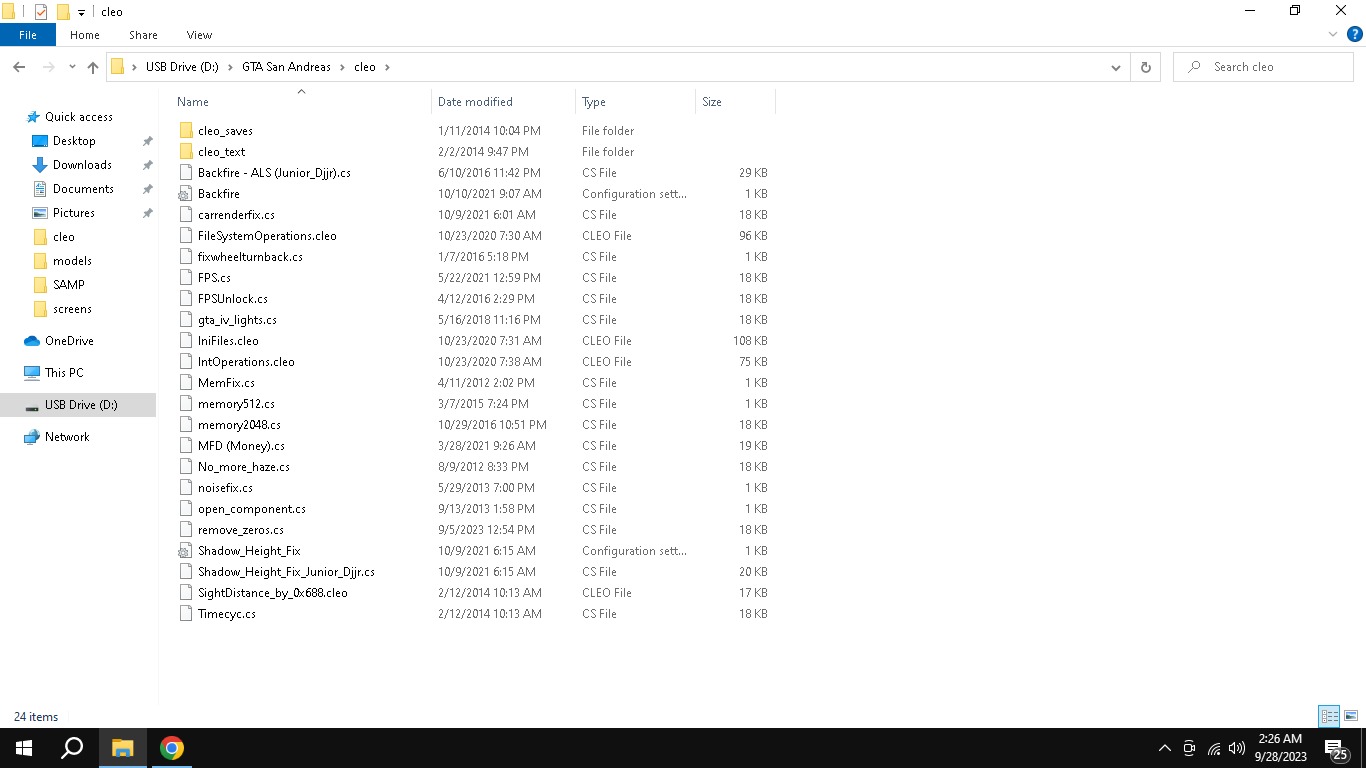Expand cleo breadcrumb chevron
Image resolution: width=1366 pixels, height=768 pixels.
tap(387, 67)
